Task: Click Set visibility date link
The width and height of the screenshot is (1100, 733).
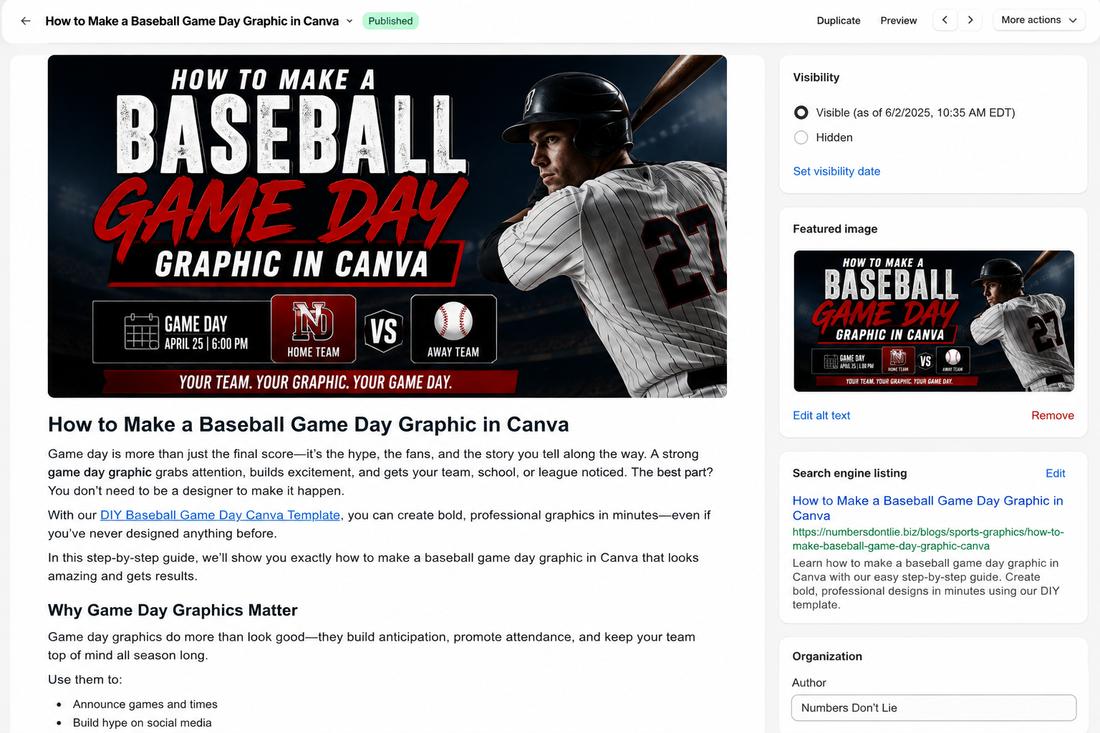Action: 836,171
